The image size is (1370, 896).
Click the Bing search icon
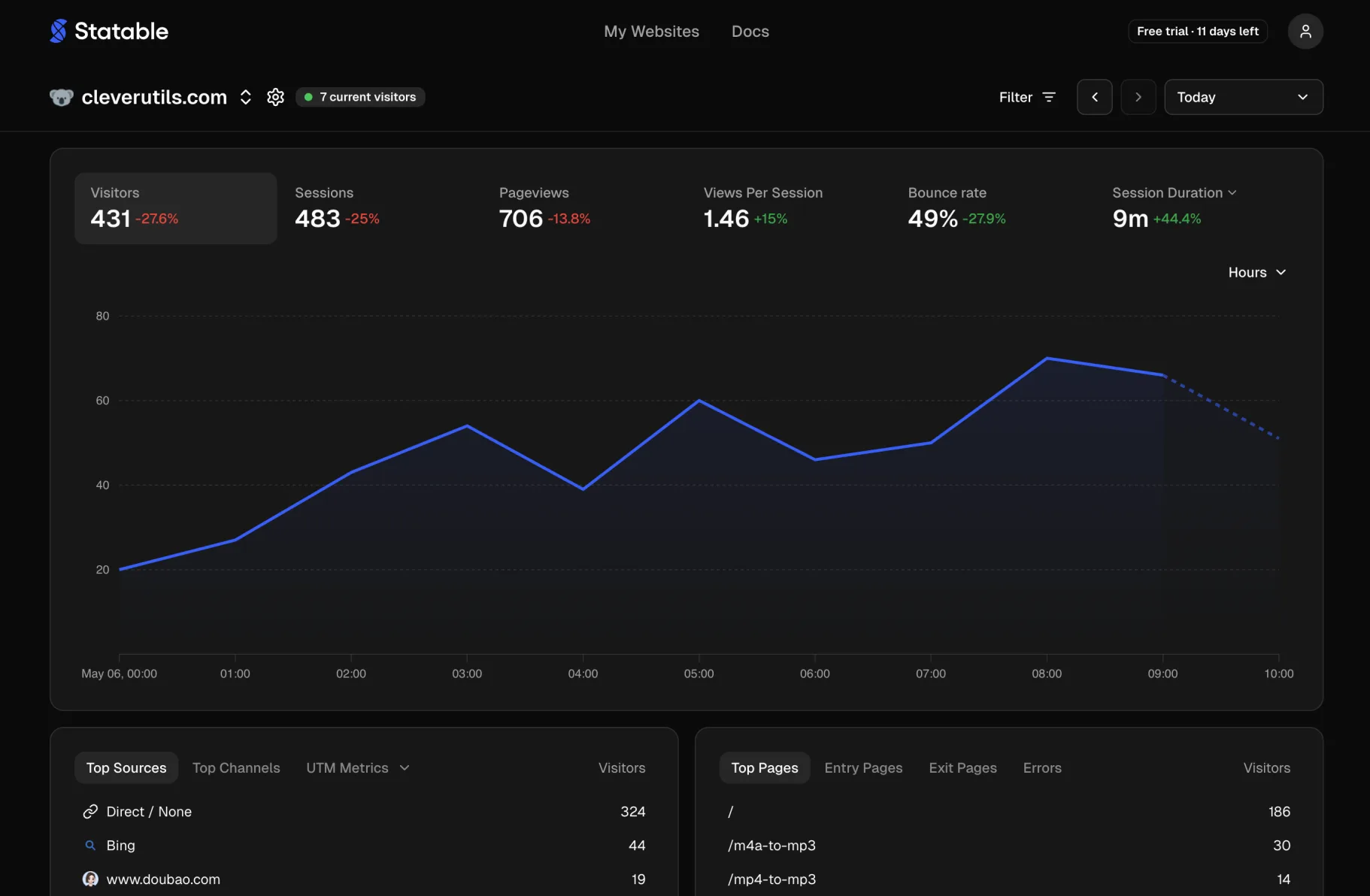tap(90, 846)
